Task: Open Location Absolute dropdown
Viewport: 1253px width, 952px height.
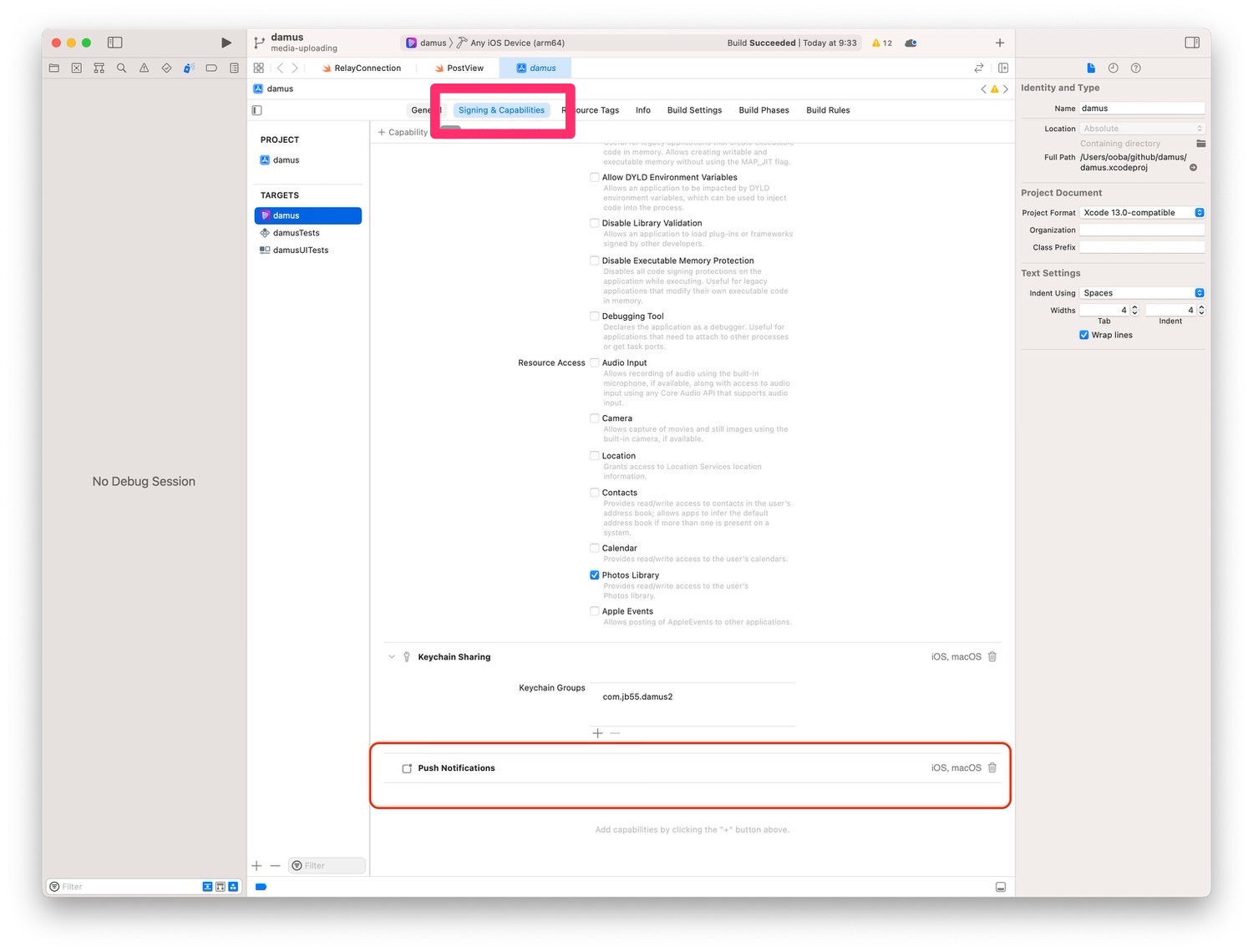Action: [1142, 129]
